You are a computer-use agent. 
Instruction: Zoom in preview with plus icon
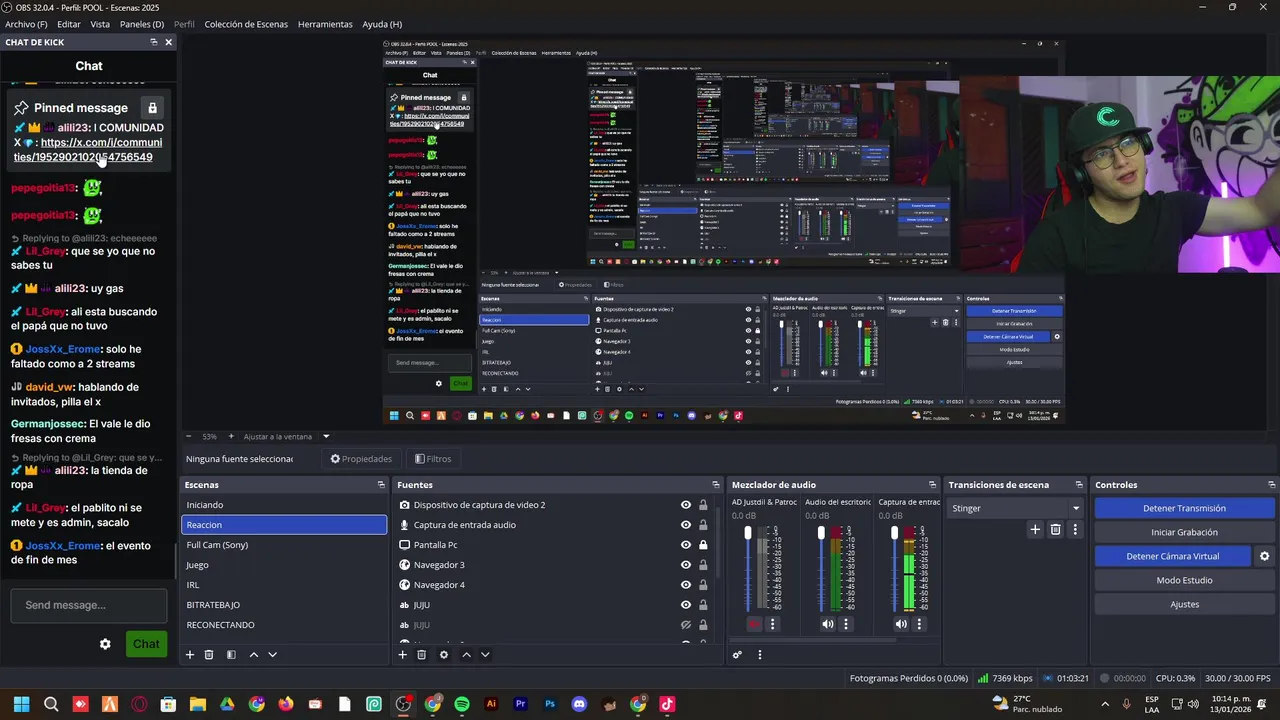pos(231,436)
